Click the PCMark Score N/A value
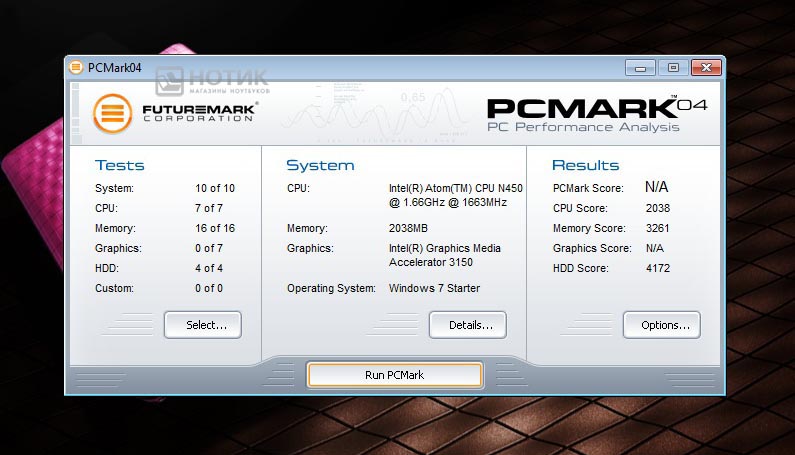The width and height of the screenshot is (795, 455). pos(656,187)
